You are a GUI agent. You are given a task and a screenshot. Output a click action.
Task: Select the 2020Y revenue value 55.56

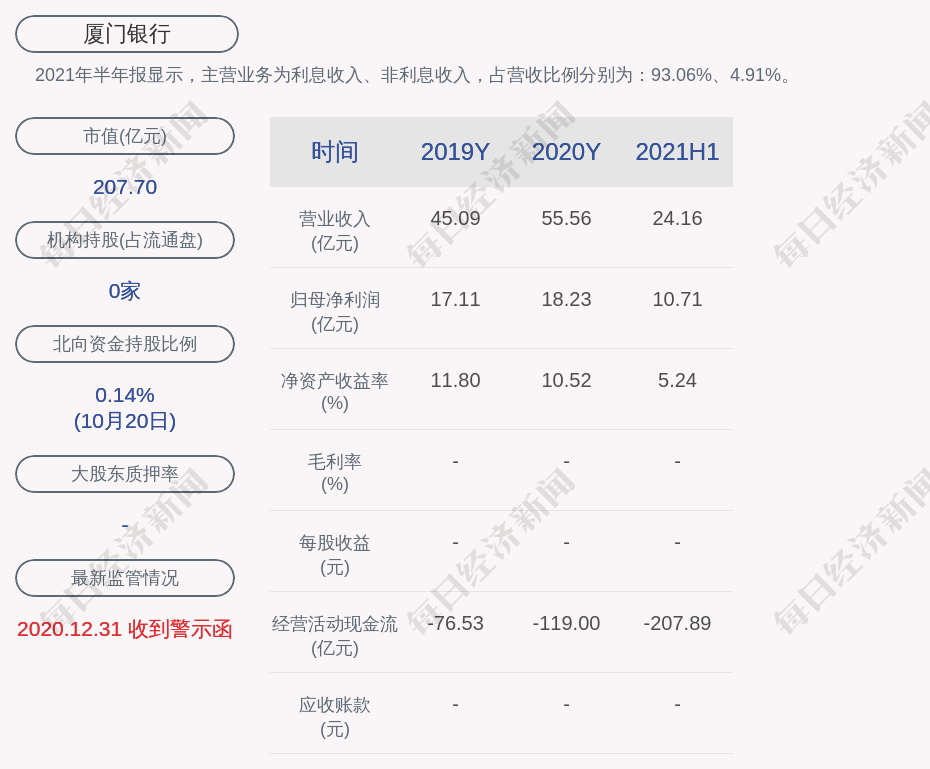click(x=566, y=218)
